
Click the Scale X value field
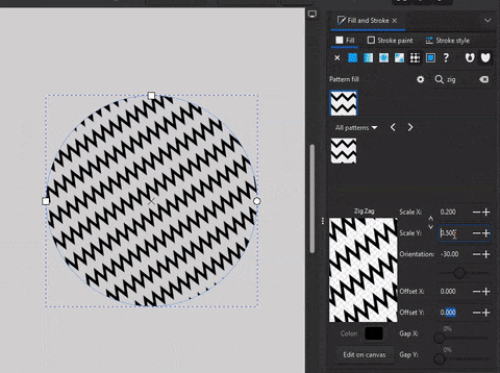453,212
